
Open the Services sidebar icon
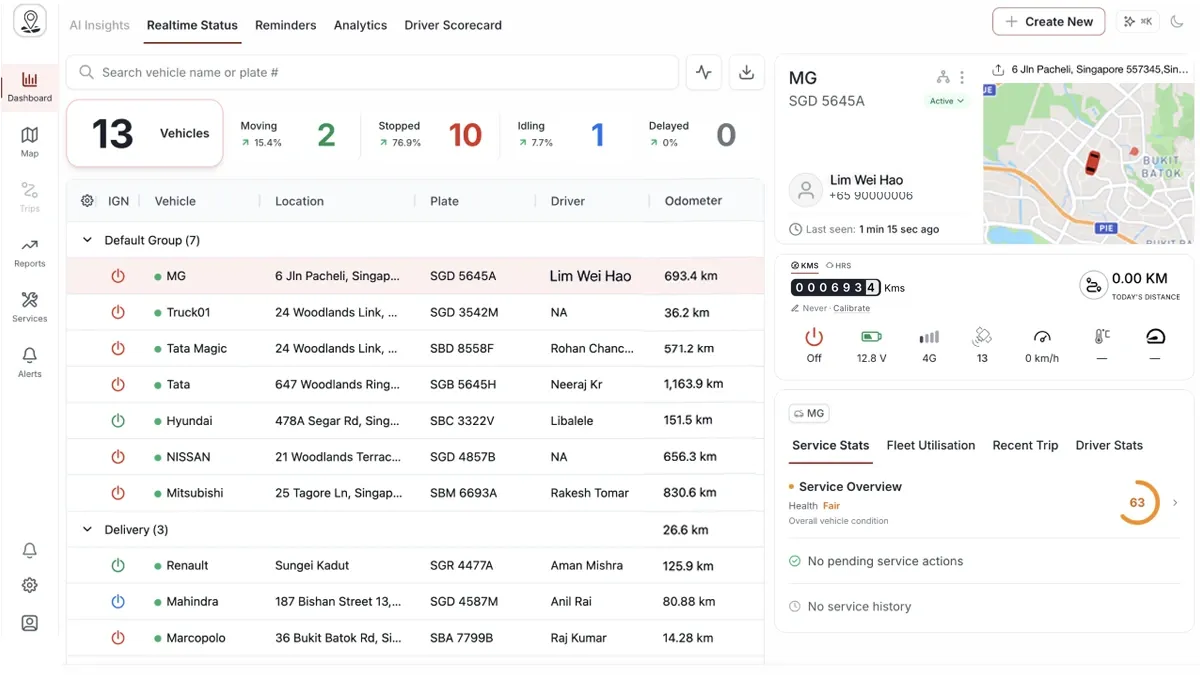pyautogui.click(x=29, y=307)
